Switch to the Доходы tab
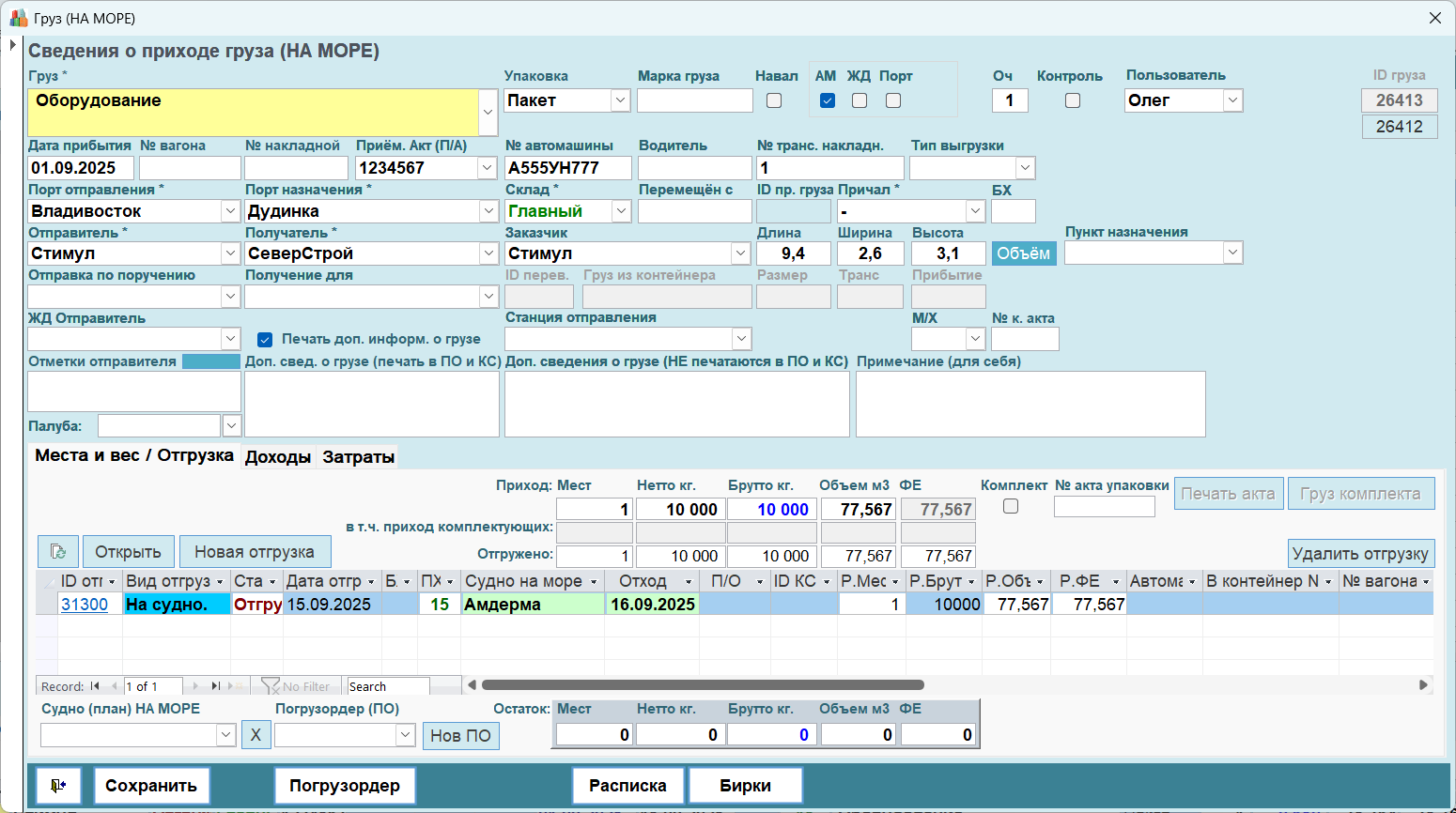1456x813 pixels. click(x=278, y=457)
